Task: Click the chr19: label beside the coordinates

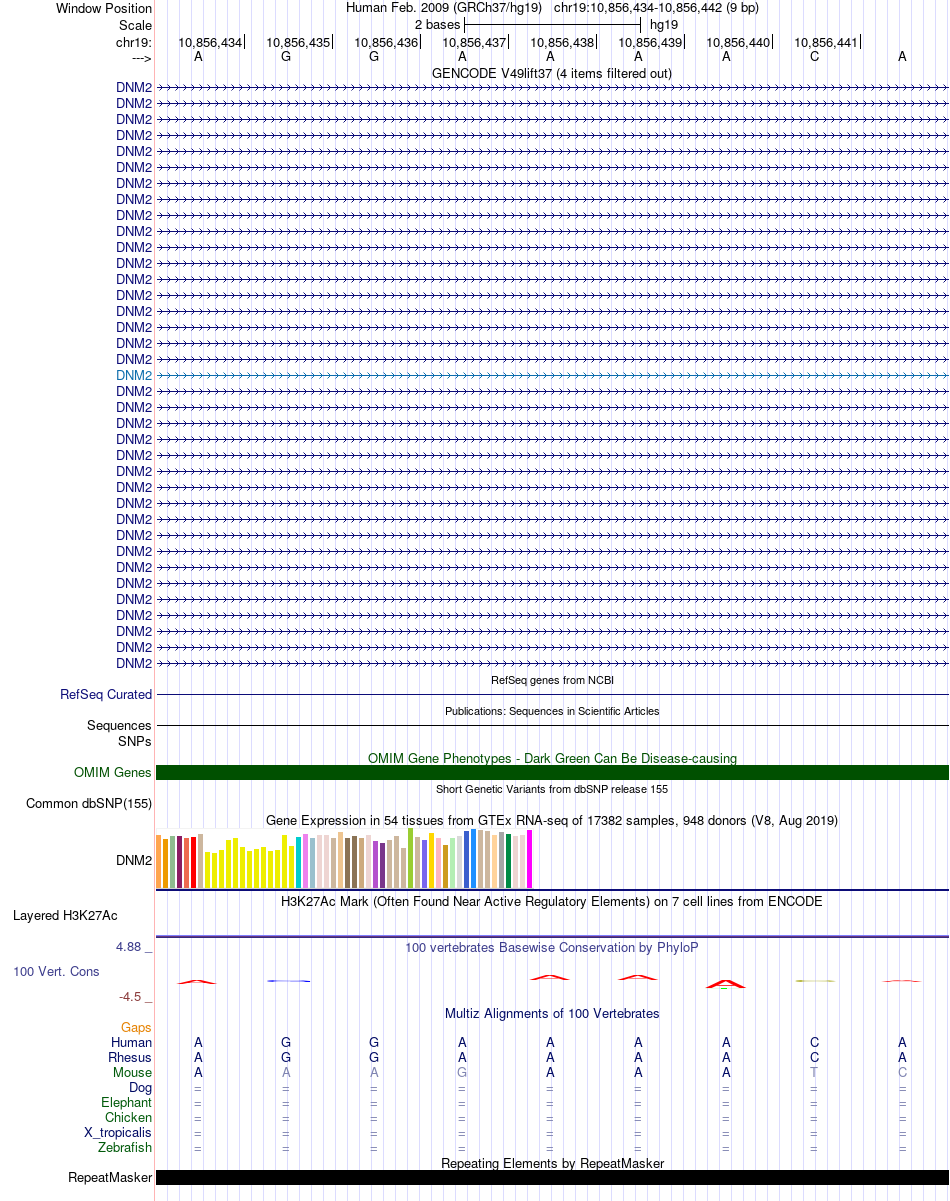Action: [x=134, y=42]
